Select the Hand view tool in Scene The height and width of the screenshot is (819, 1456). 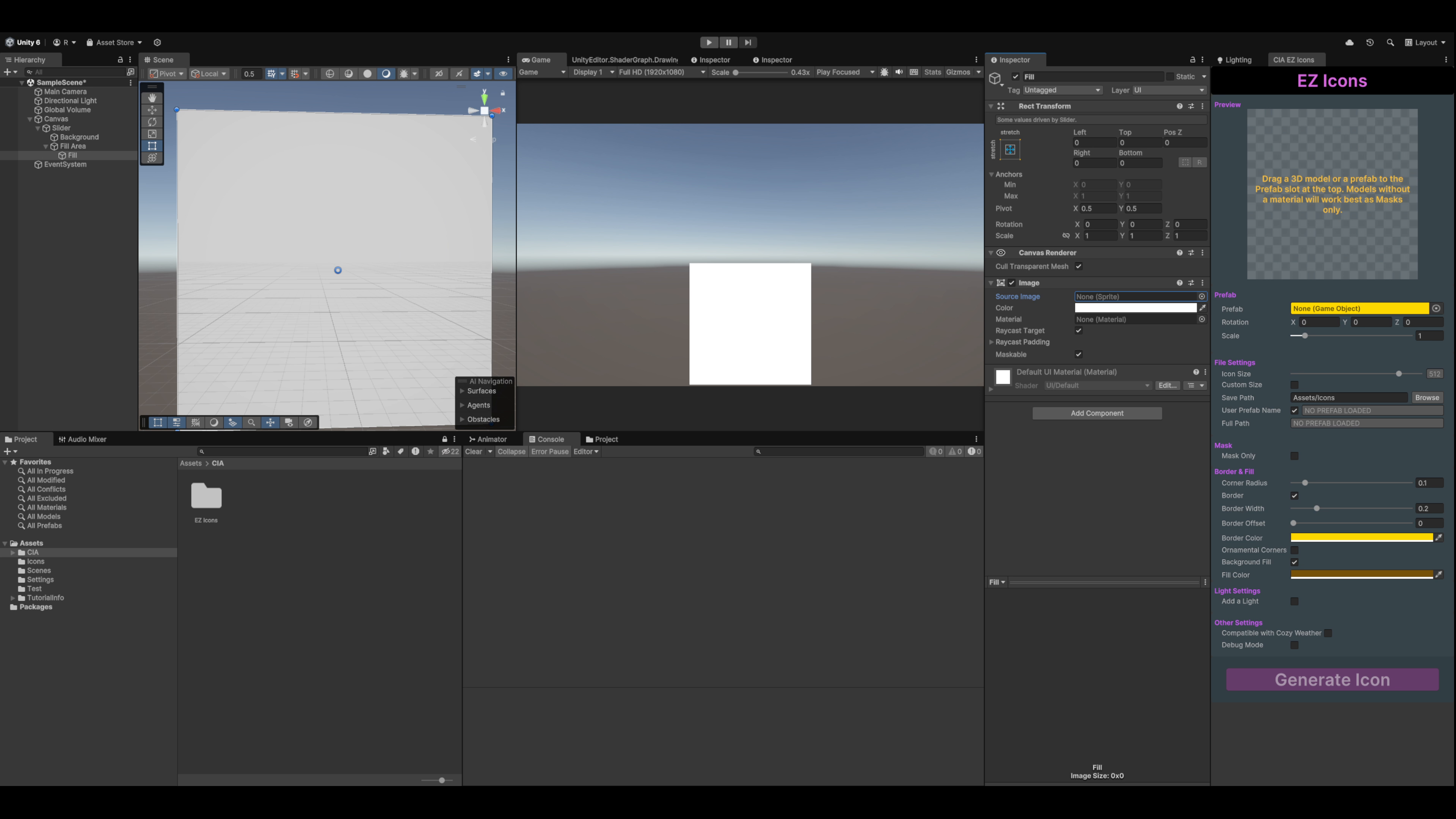pos(152,98)
